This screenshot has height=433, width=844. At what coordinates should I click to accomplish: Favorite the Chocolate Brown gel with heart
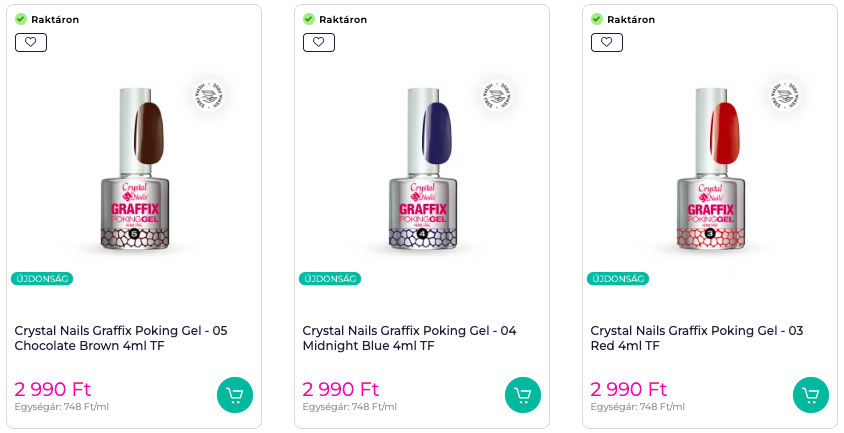pos(31,42)
